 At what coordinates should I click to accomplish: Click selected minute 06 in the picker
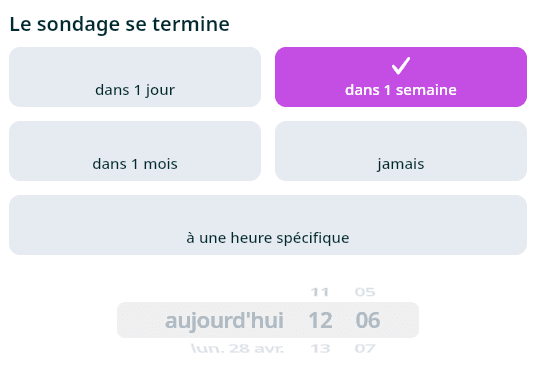pos(368,321)
